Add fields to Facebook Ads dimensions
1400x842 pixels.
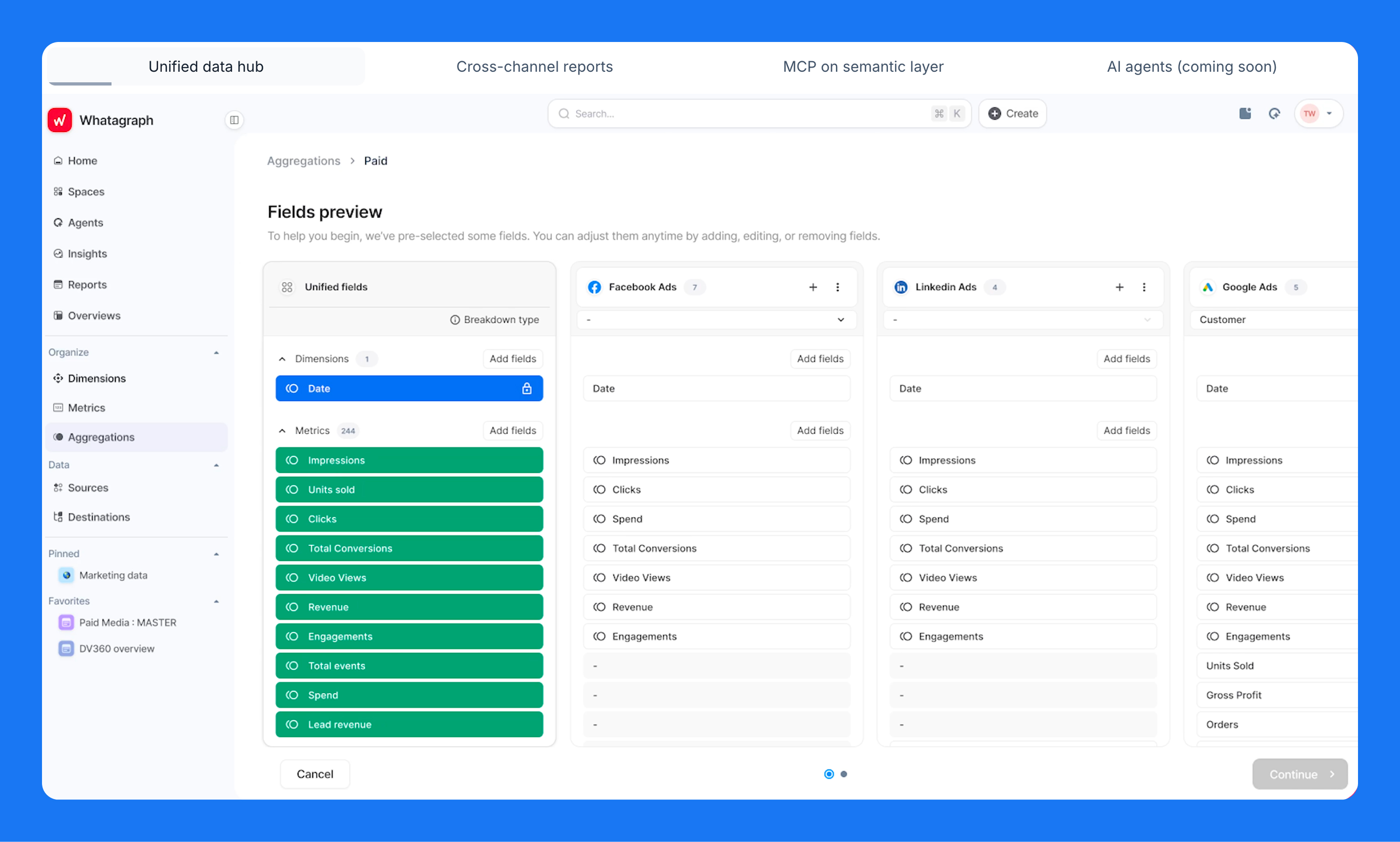pos(820,359)
